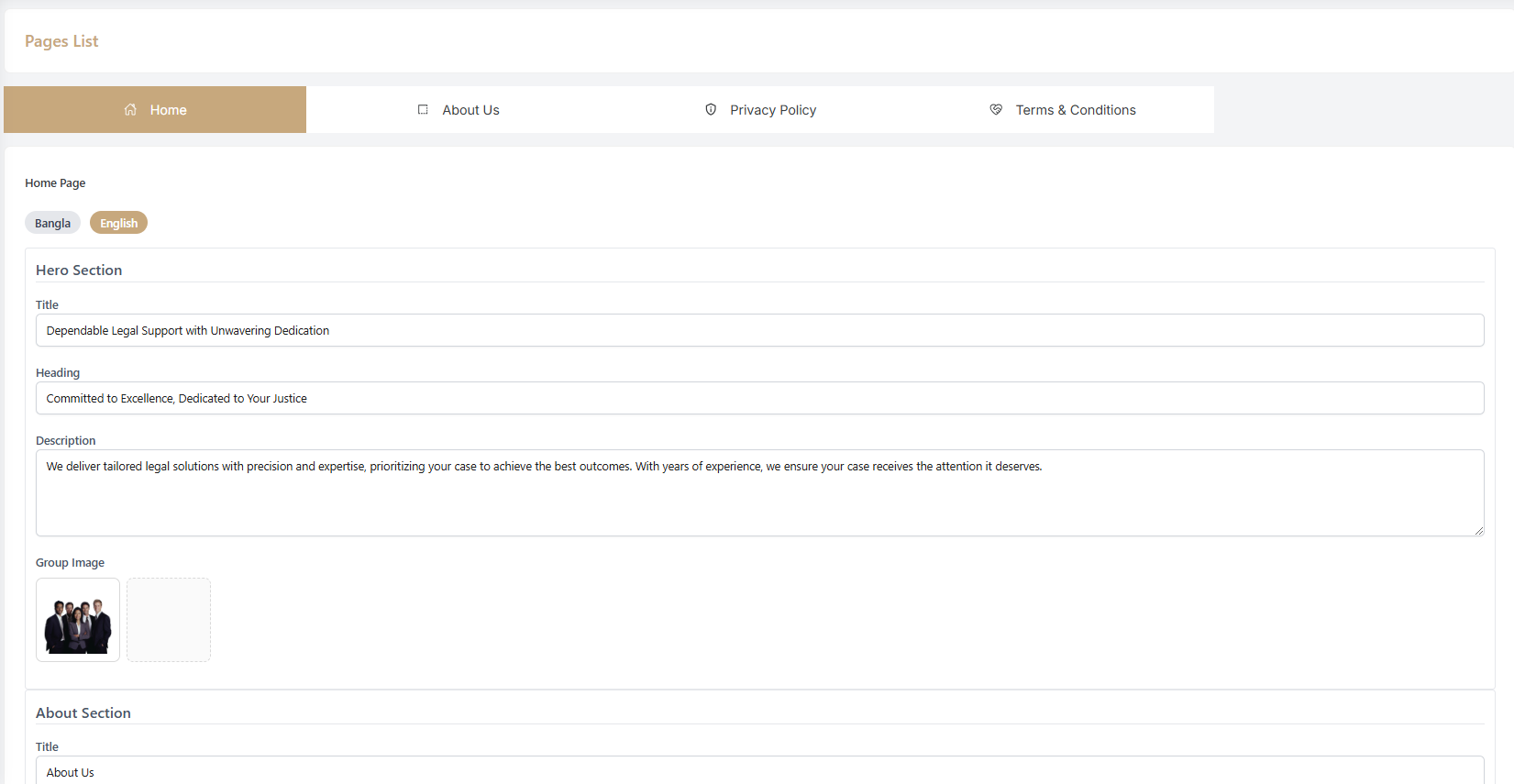Click the About Section heading text
Viewport: 1514px width, 784px height.
click(x=83, y=713)
